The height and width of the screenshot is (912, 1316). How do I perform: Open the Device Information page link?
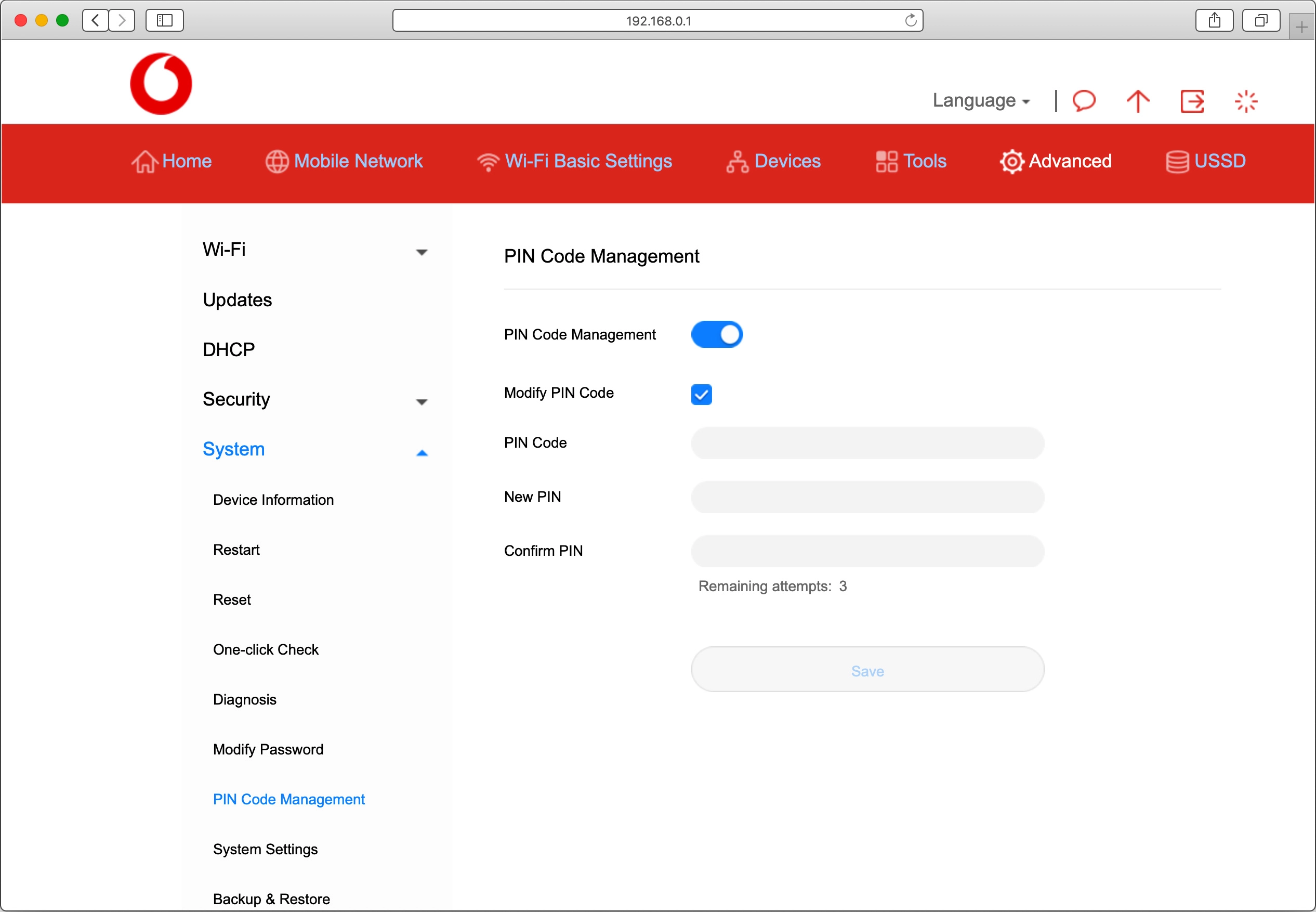pos(273,500)
